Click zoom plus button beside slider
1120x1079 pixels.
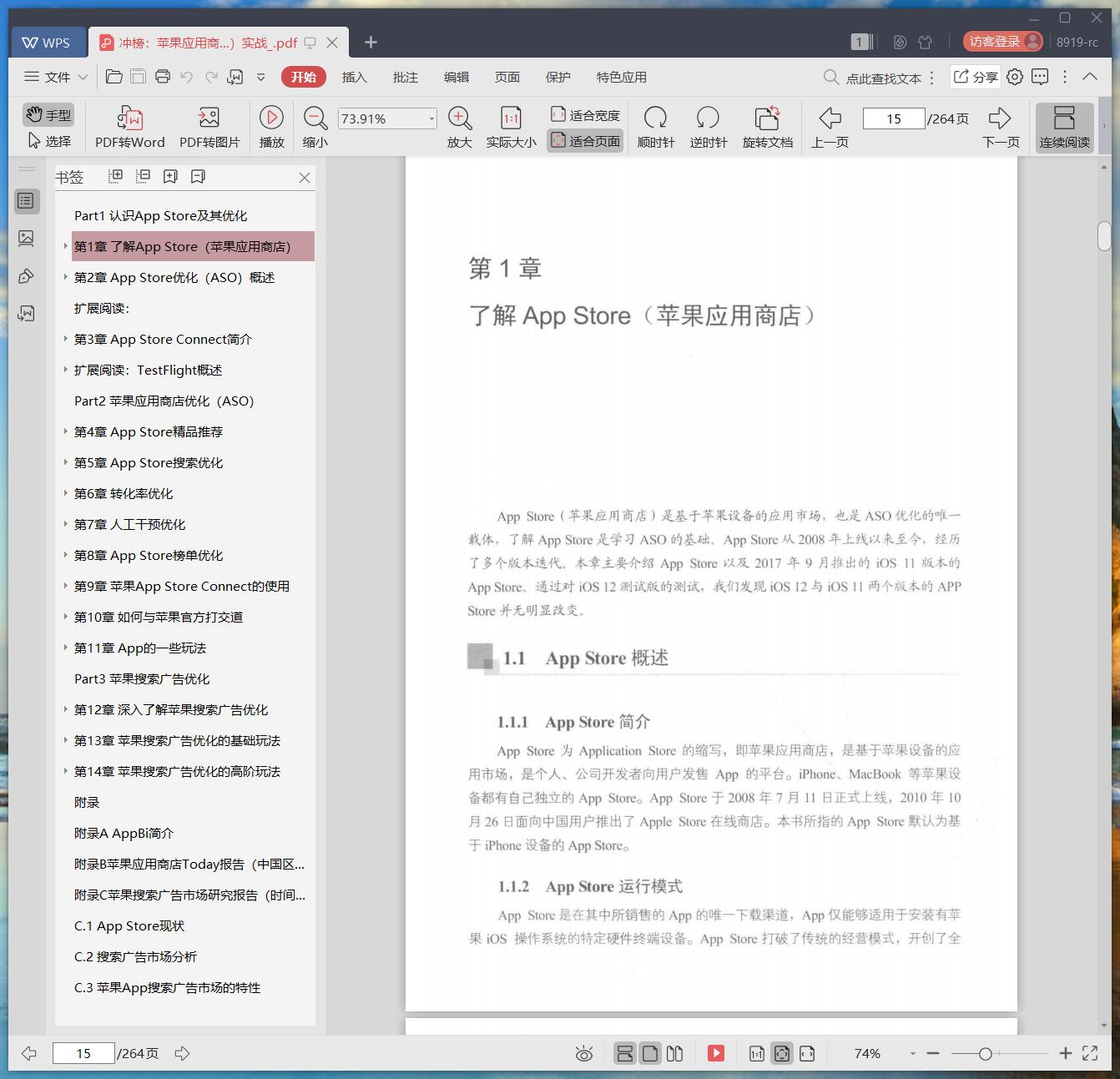point(1065,1054)
